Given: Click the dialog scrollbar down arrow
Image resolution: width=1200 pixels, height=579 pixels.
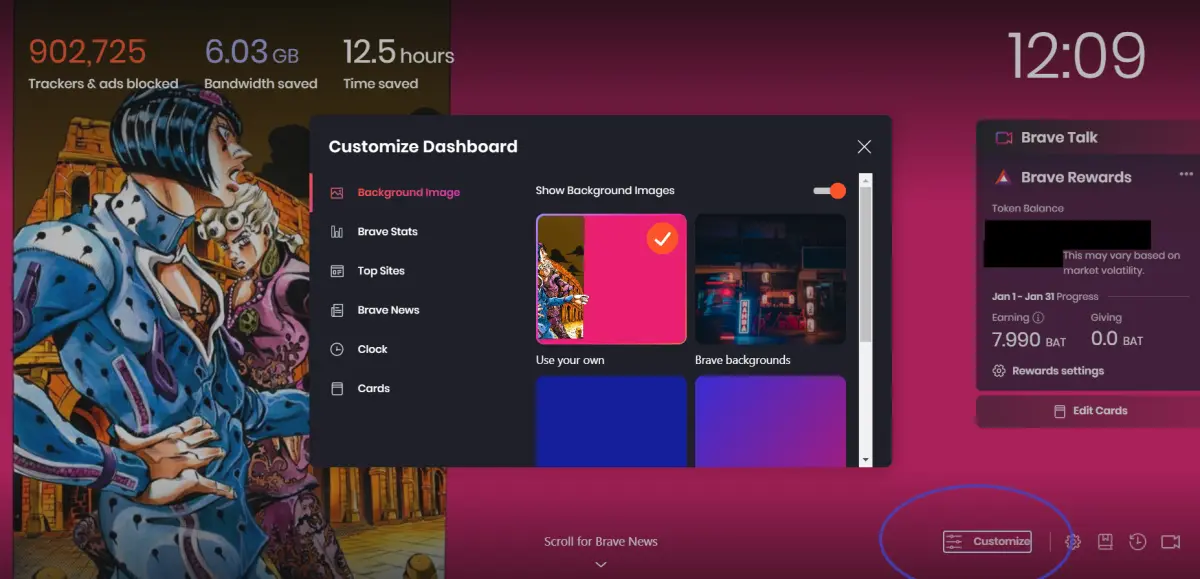Looking at the screenshot, I should coord(866,460).
